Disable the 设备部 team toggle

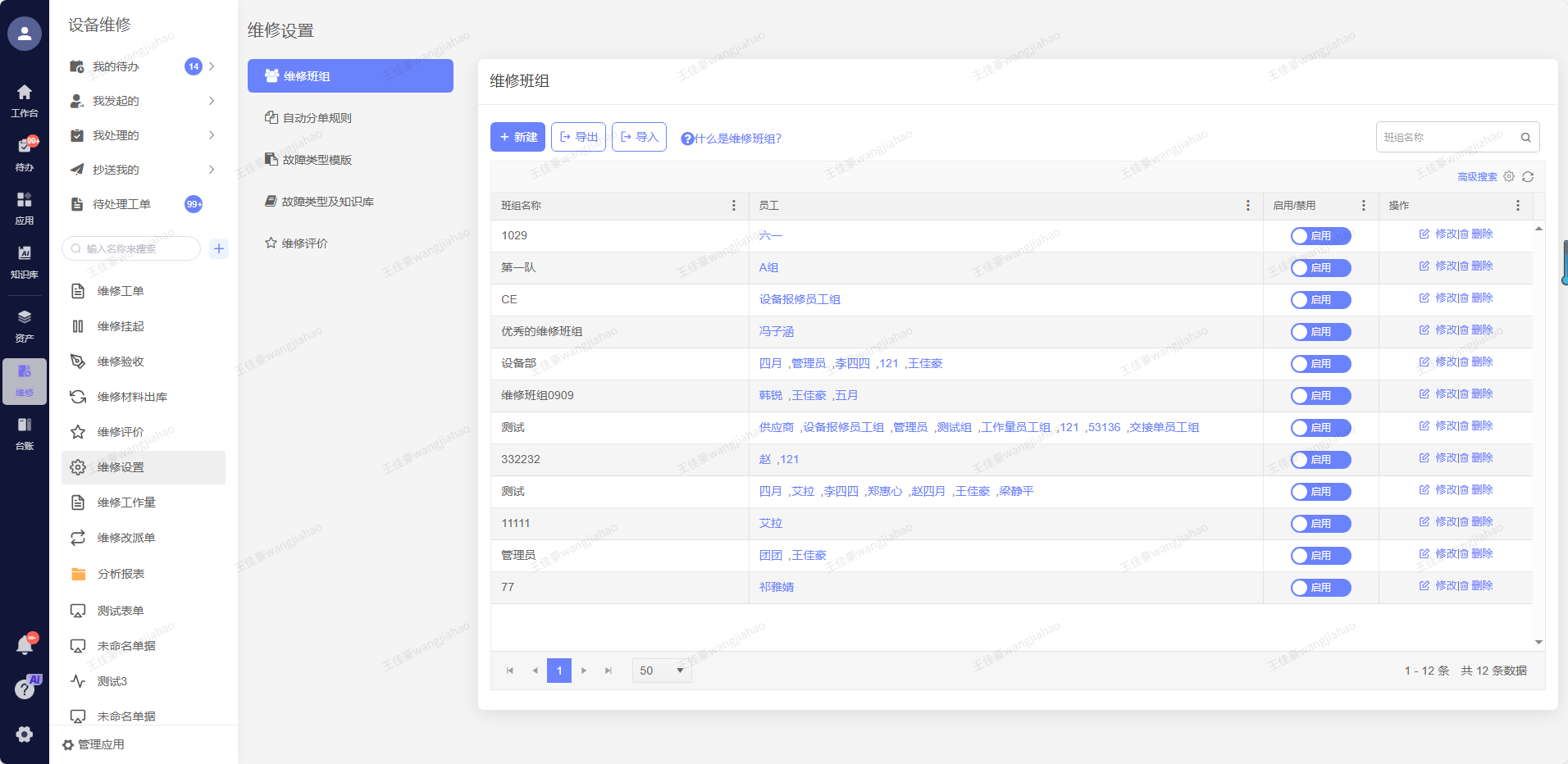[x=1320, y=364]
